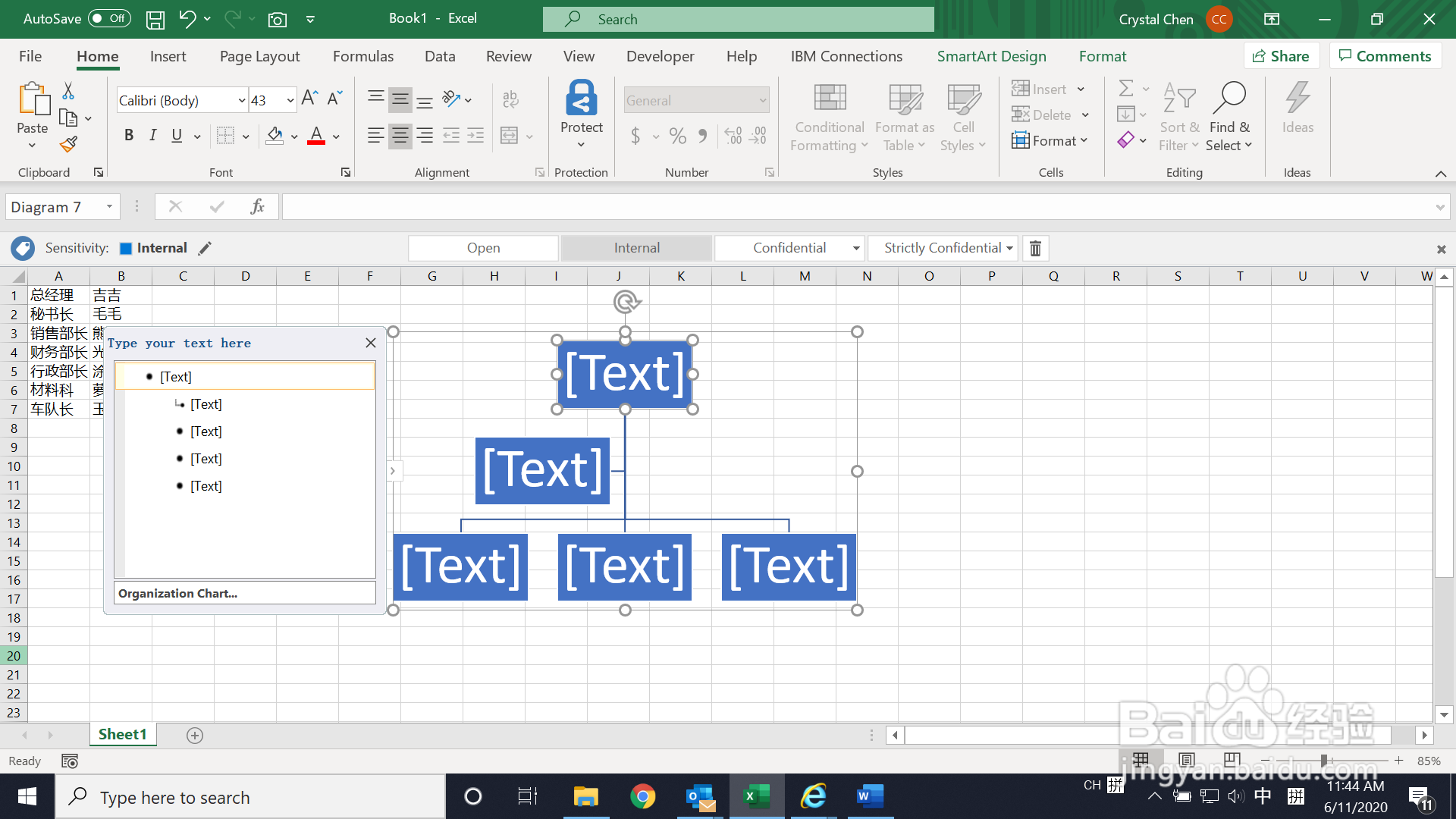Delete sensitivity label with trash icon

click(x=1035, y=248)
